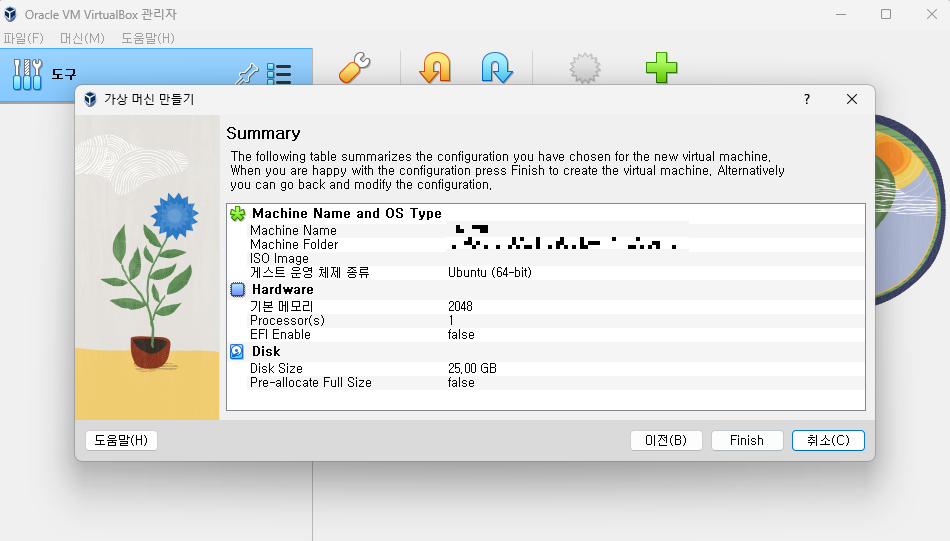Viewport: 950px width, 541px height.
Task: Click the question mark help icon in dialog title
Action: tap(807, 99)
